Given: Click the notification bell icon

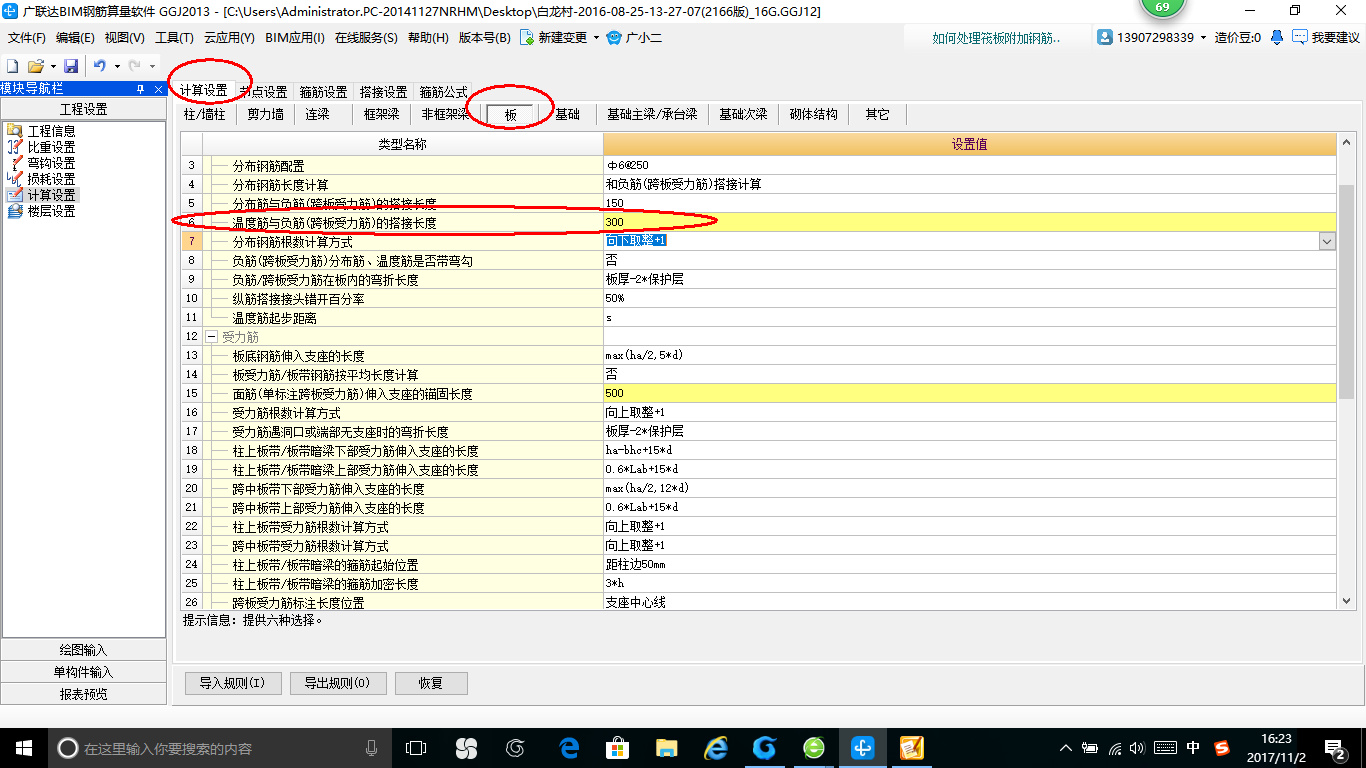Looking at the screenshot, I should (x=1277, y=38).
